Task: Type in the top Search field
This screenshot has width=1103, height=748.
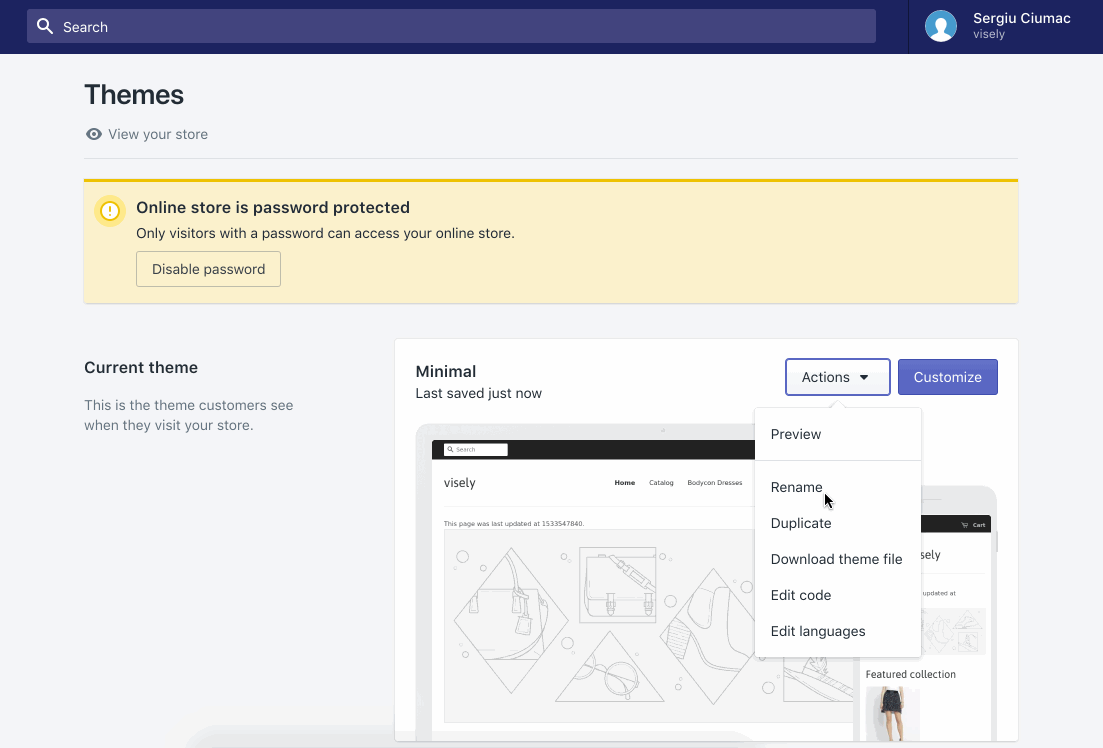Action: [x=450, y=26]
